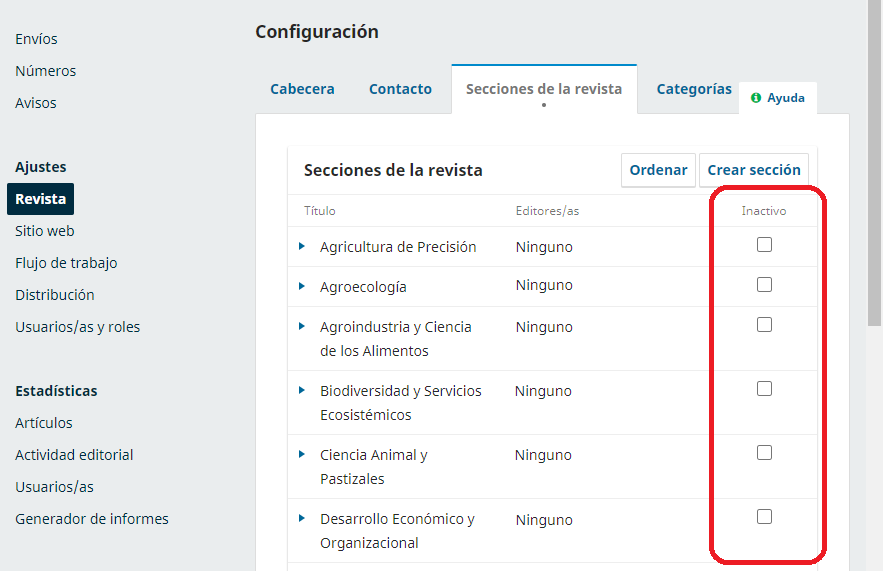
Task: Navigate to Flujo de trabajo settings
Action: (x=66, y=263)
